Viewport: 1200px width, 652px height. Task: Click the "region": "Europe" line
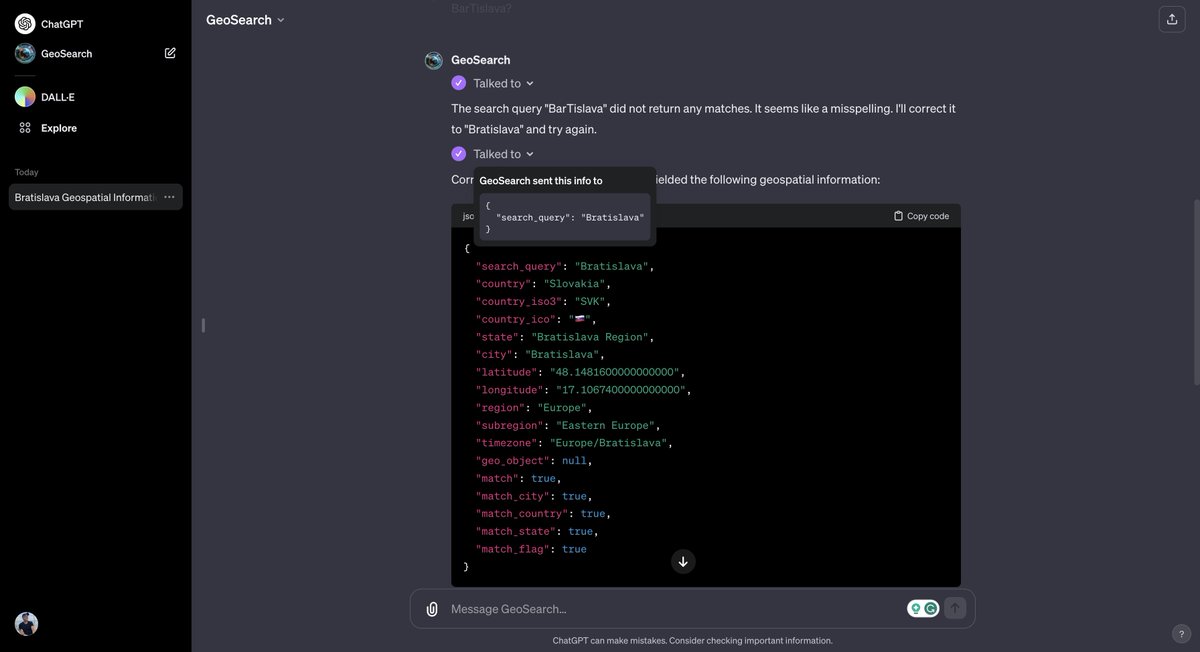point(534,408)
